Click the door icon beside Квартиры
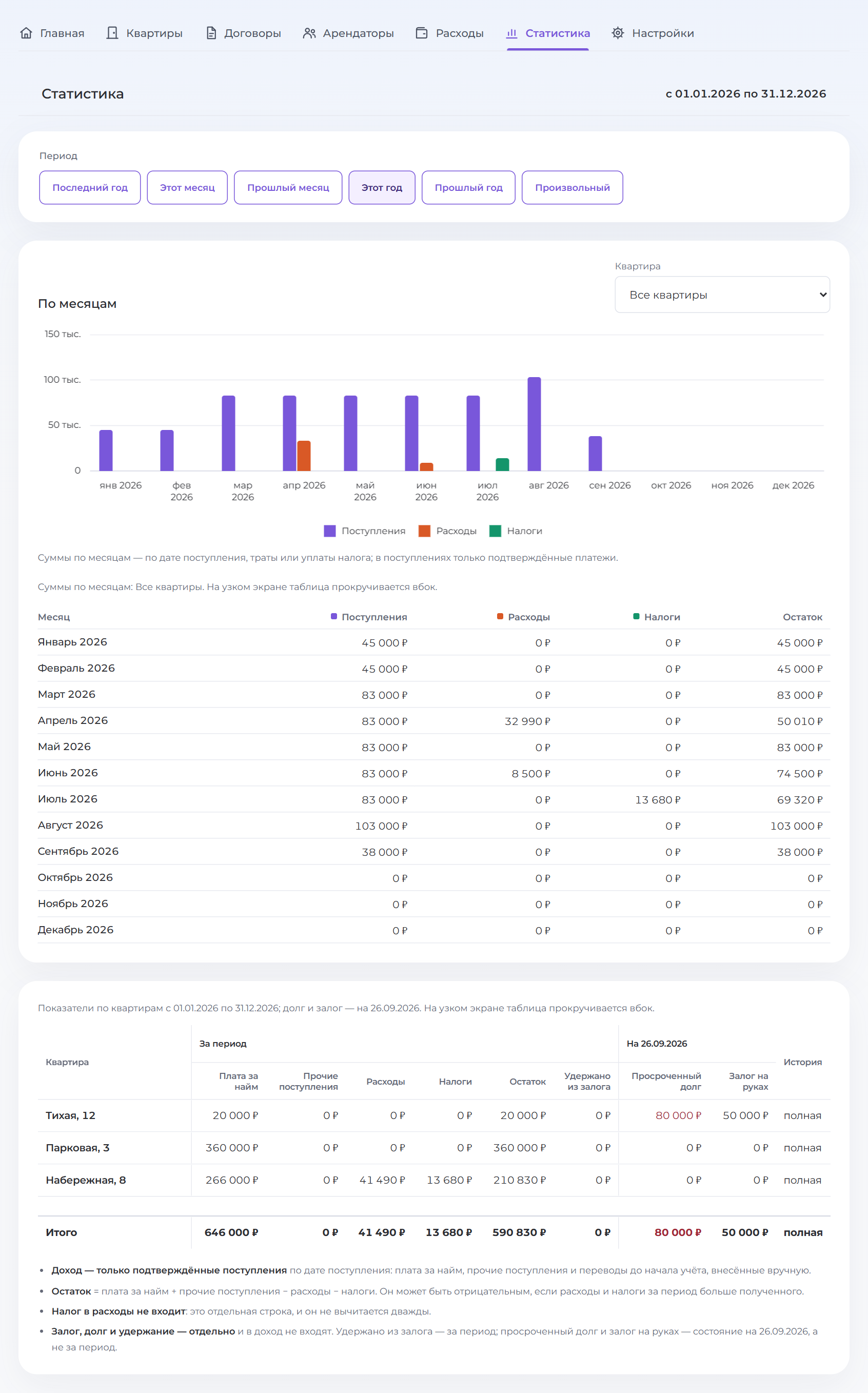 (112, 33)
